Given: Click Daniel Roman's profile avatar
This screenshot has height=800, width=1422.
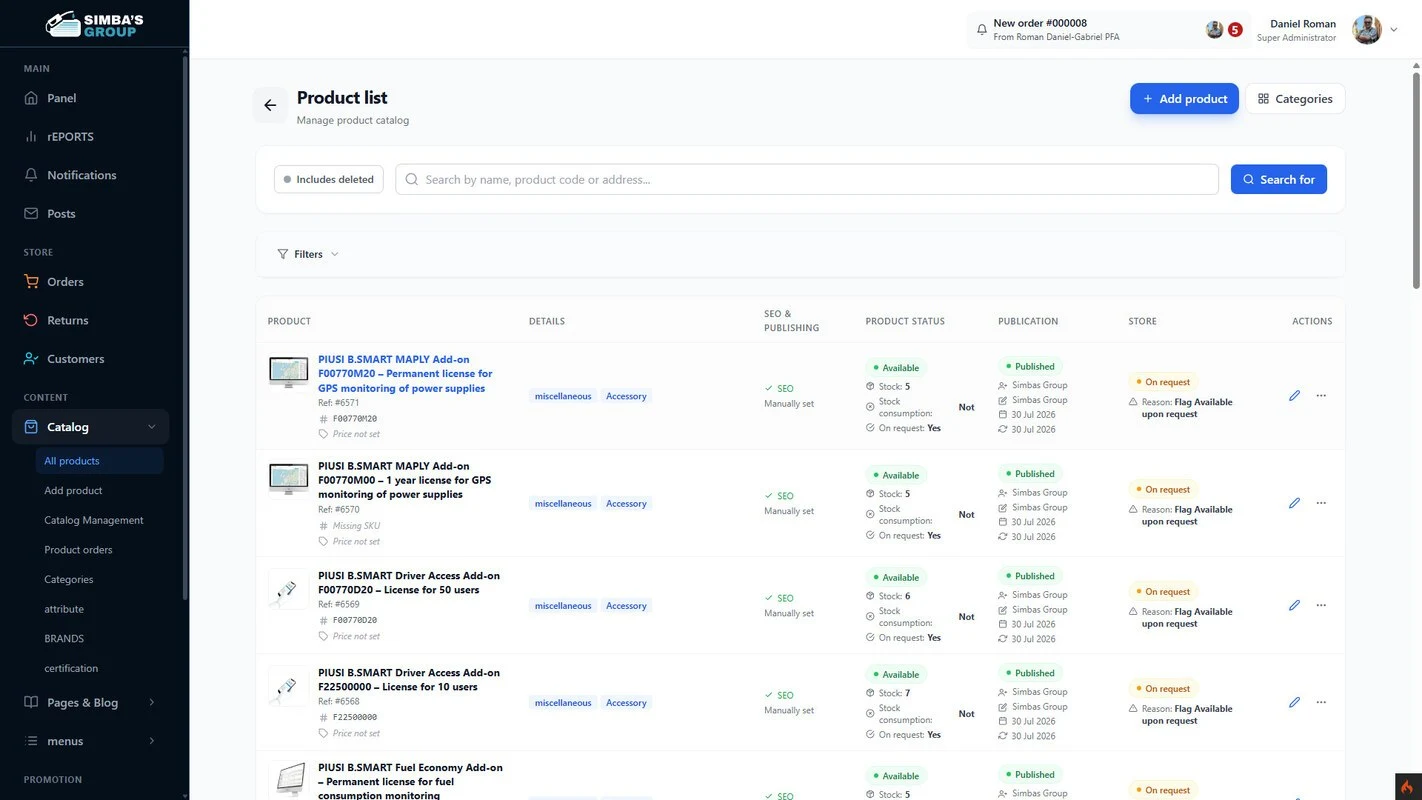Looking at the screenshot, I should tap(1367, 30).
